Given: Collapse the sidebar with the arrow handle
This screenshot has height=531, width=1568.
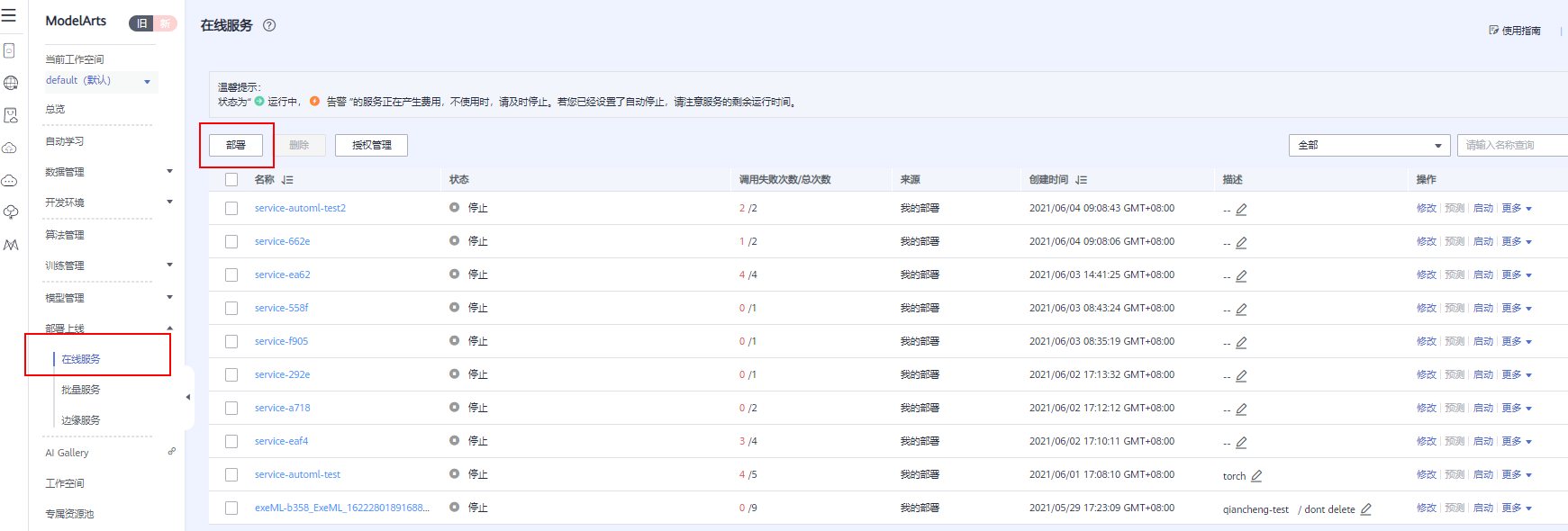Looking at the screenshot, I should point(188,397).
